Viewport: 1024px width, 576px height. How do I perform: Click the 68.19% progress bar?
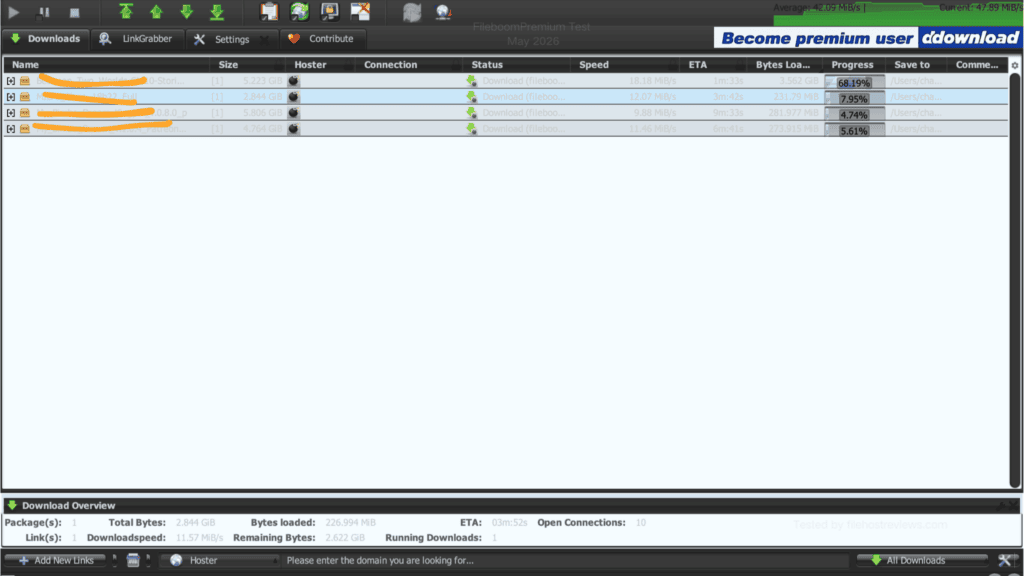click(854, 82)
